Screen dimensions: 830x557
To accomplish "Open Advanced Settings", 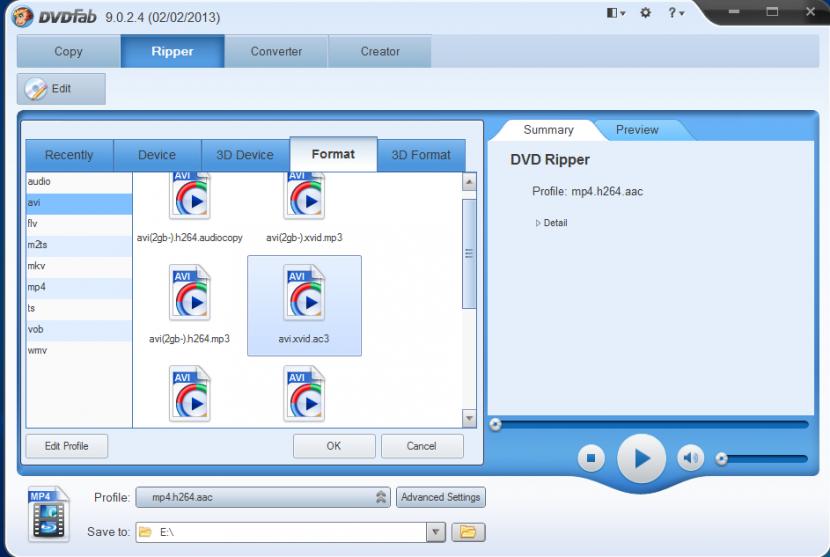I will 440,497.
